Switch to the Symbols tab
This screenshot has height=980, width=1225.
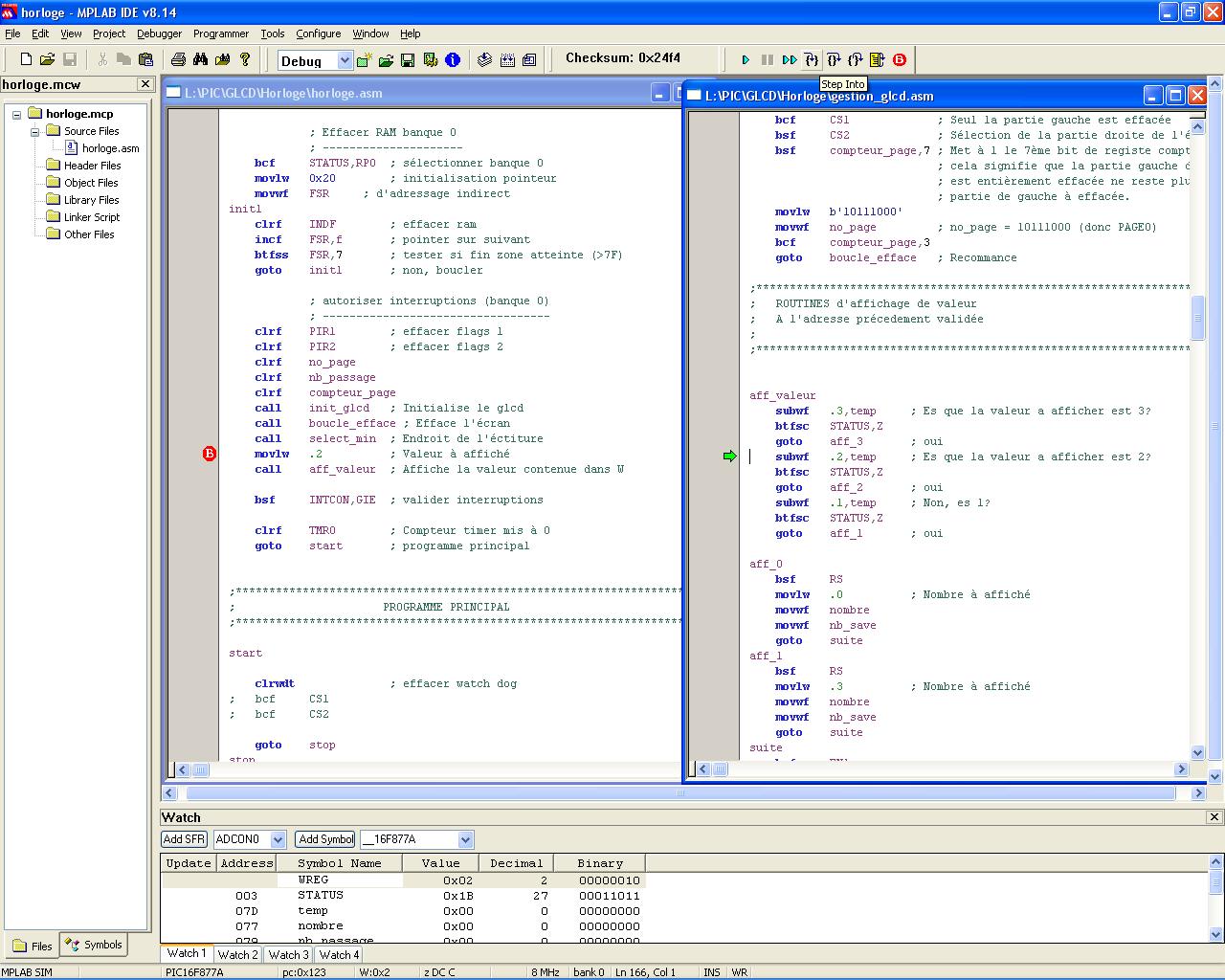coord(94,945)
